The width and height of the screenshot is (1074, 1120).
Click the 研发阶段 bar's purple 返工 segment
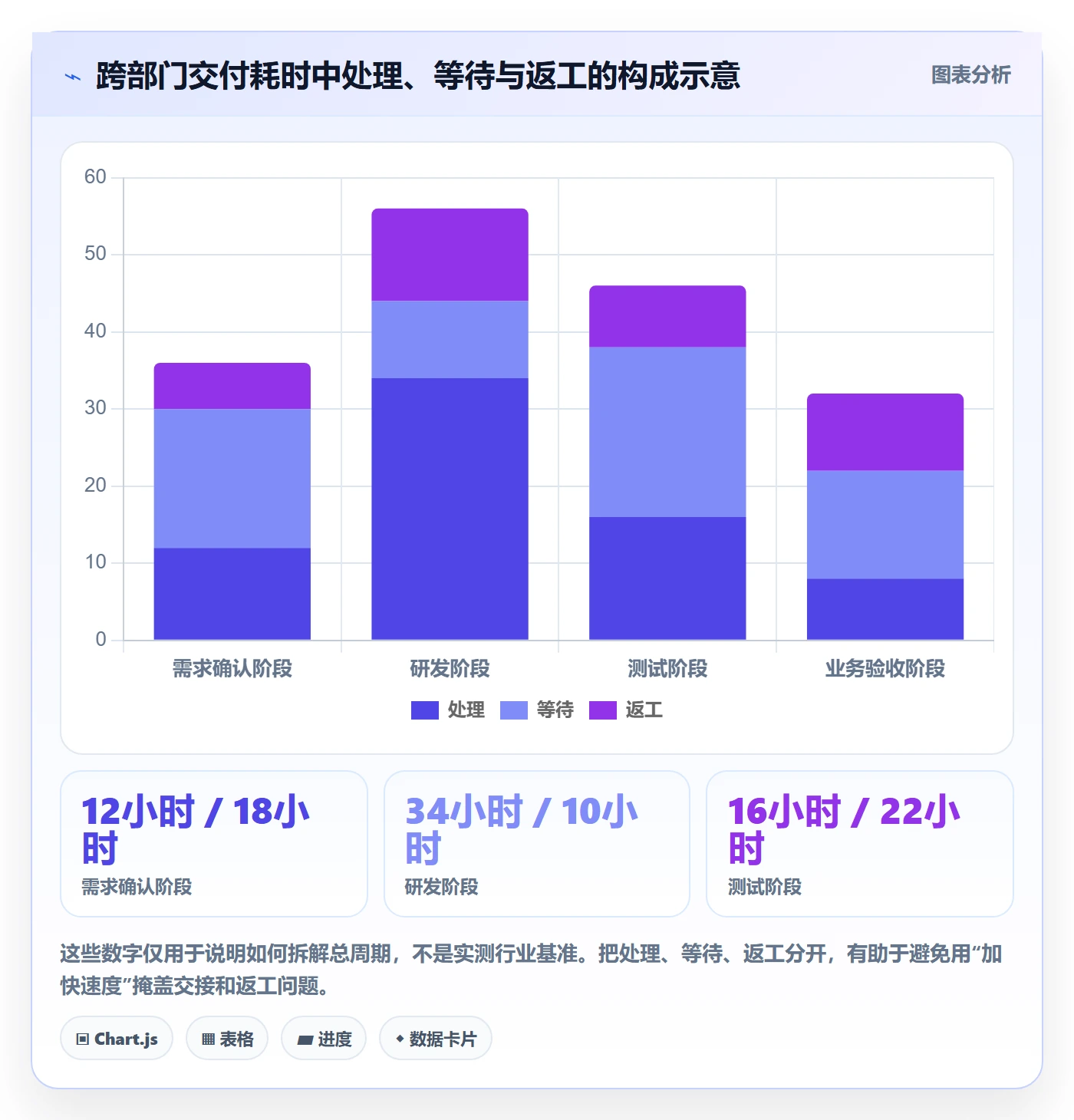click(450, 255)
